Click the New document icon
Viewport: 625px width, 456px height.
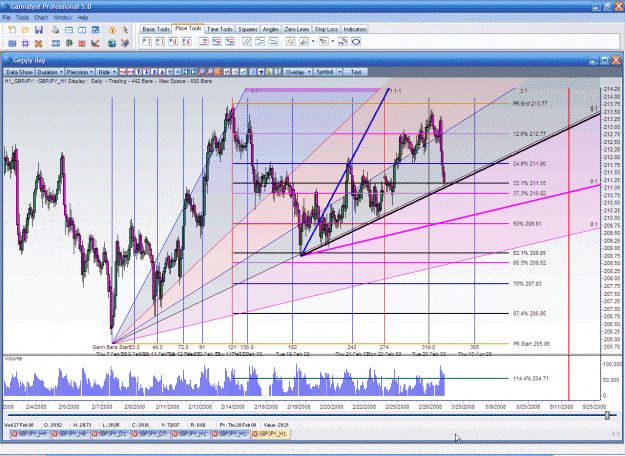coord(12,30)
